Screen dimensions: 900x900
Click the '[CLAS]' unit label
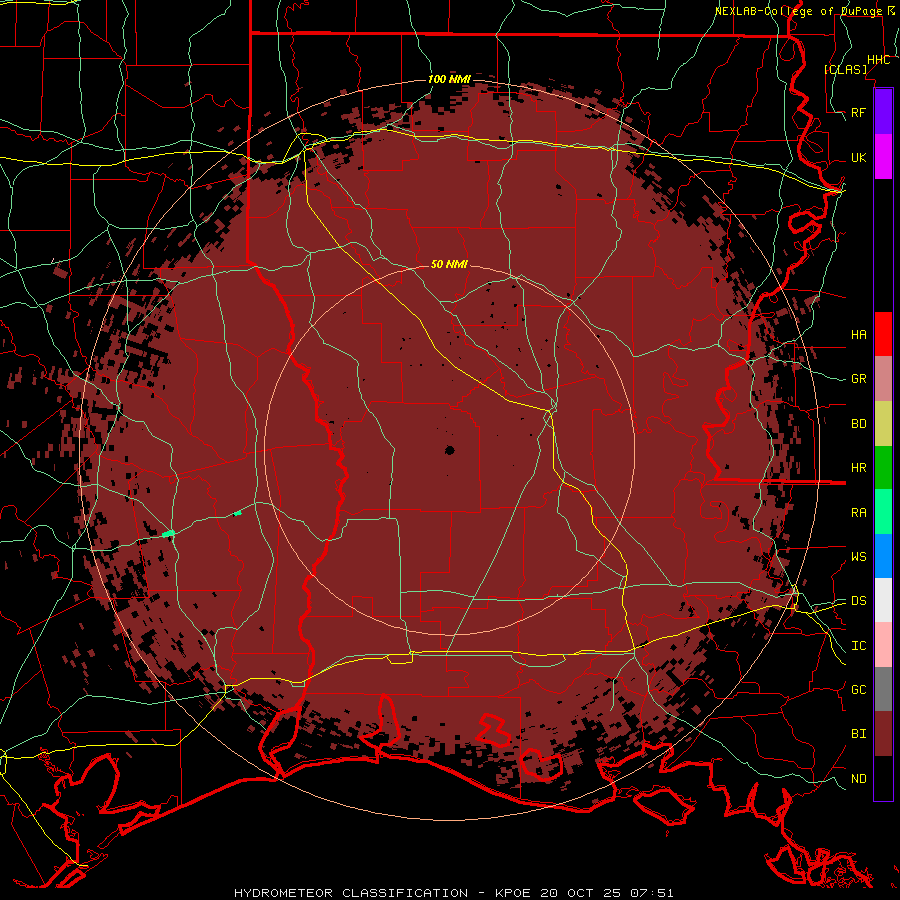[845, 69]
